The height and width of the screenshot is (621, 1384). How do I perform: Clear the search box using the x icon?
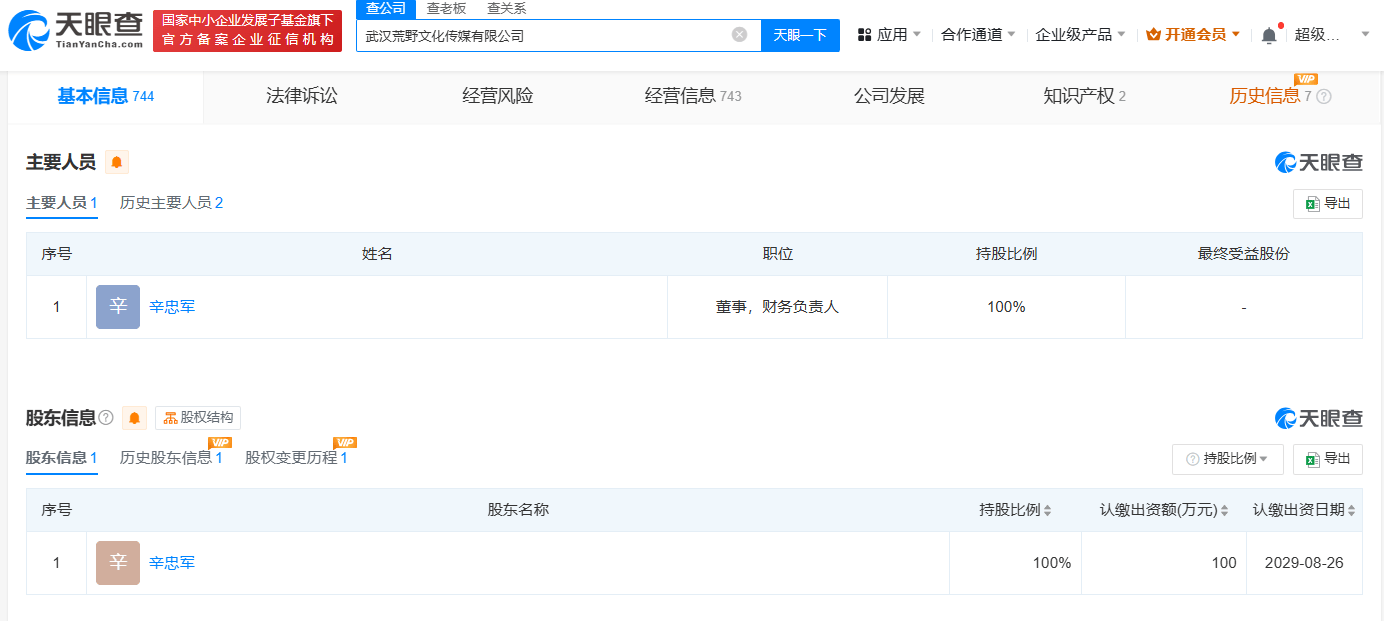(739, 35)
